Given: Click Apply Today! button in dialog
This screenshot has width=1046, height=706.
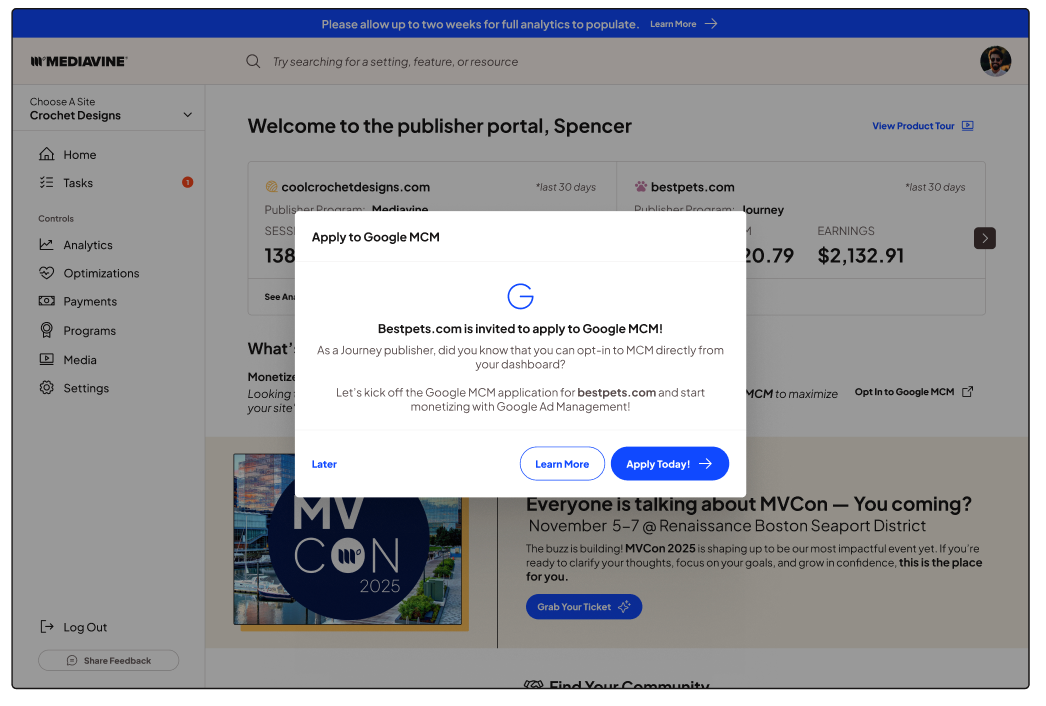Looking at the screenshot, I should pyautogui.click(x=669, y=464).
